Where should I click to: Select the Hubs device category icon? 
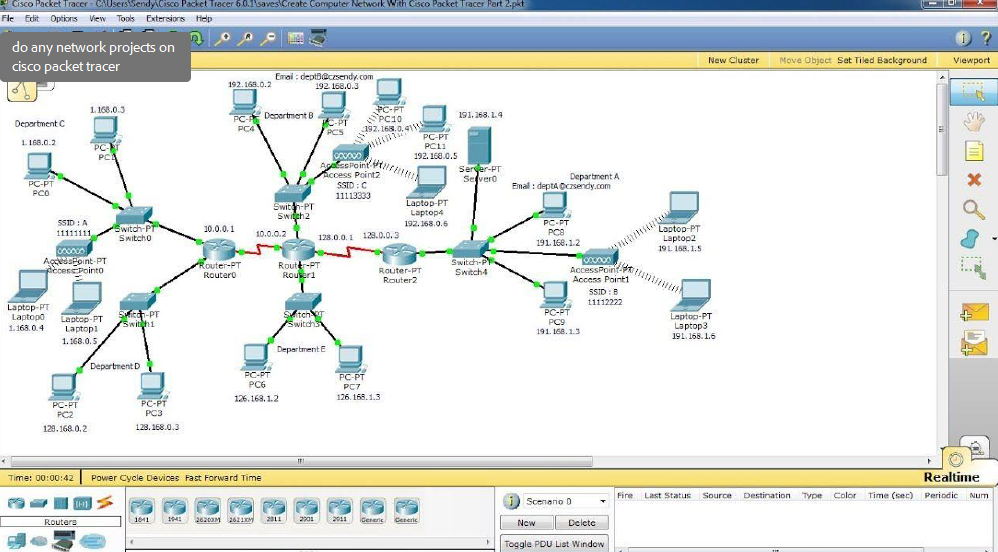pyautogui.click(x=60, y=504)
